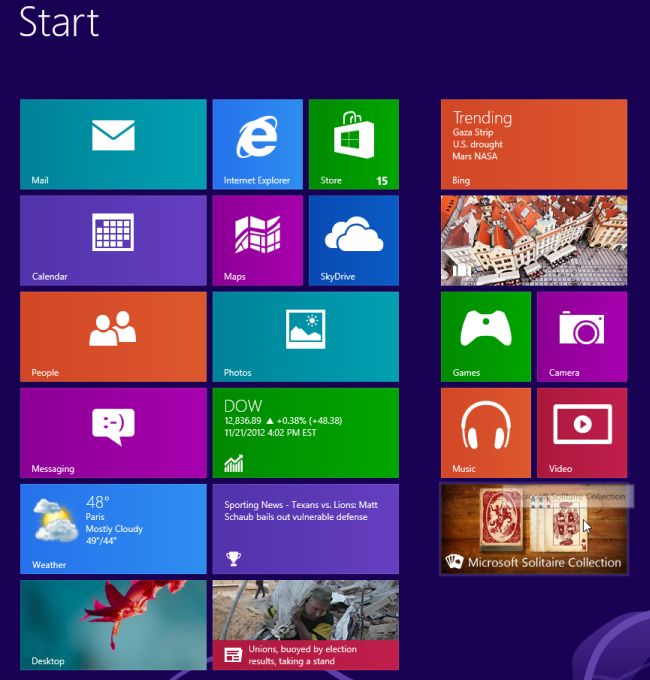Launch Microsoft Solitaire Collection tile

click(534, 529)
